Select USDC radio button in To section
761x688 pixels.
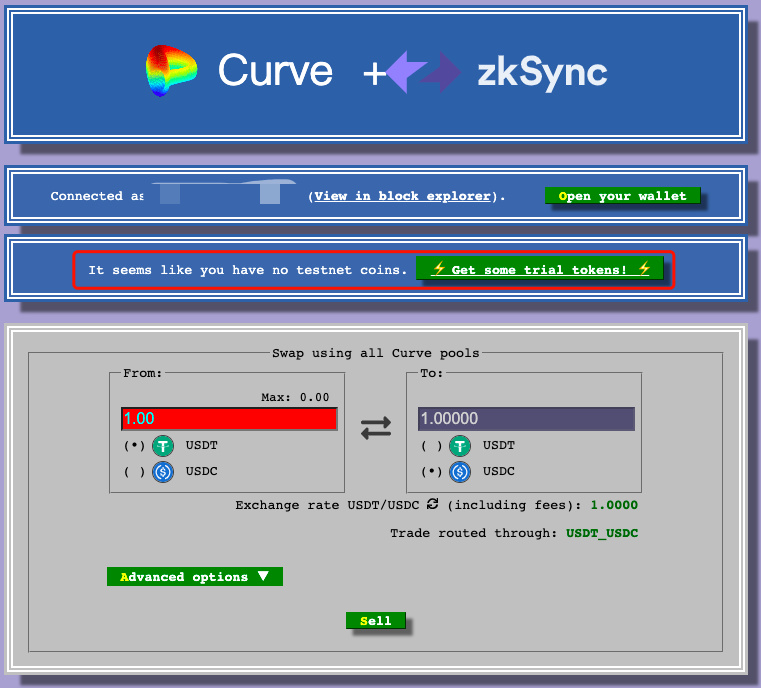click(x=431, y=472)
